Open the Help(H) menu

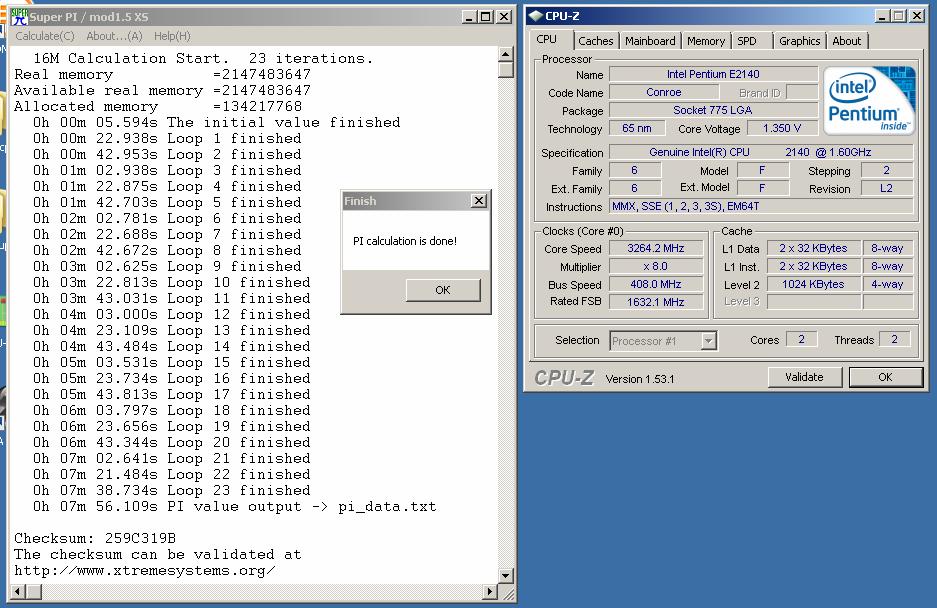pos(172,36)
